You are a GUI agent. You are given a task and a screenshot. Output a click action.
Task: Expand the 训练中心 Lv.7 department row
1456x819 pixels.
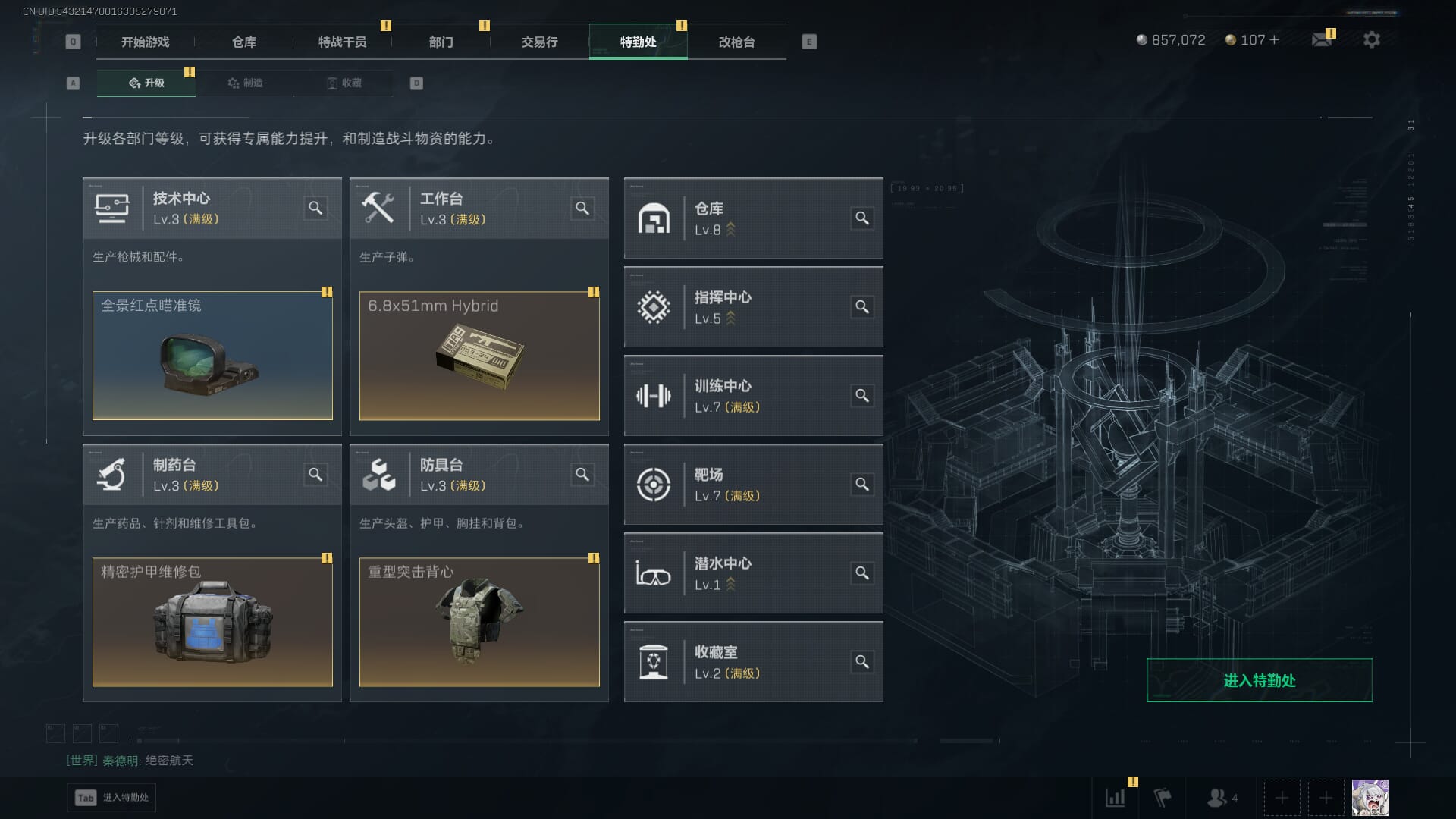coord(753,396)
